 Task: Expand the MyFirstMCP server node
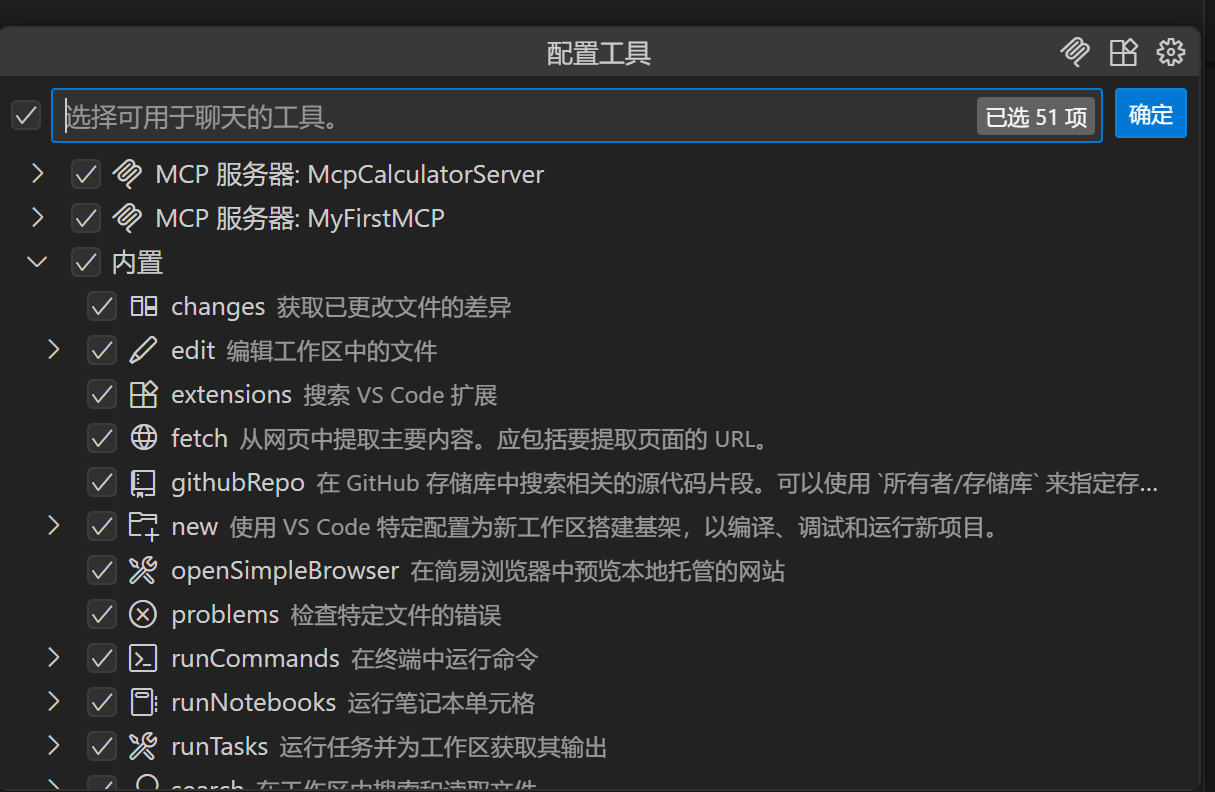[x=38, y=217]
